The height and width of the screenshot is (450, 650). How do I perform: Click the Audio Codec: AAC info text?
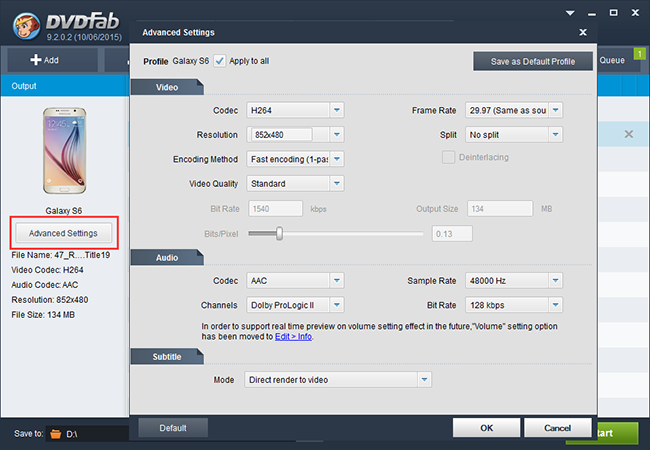tap(45, 285)
